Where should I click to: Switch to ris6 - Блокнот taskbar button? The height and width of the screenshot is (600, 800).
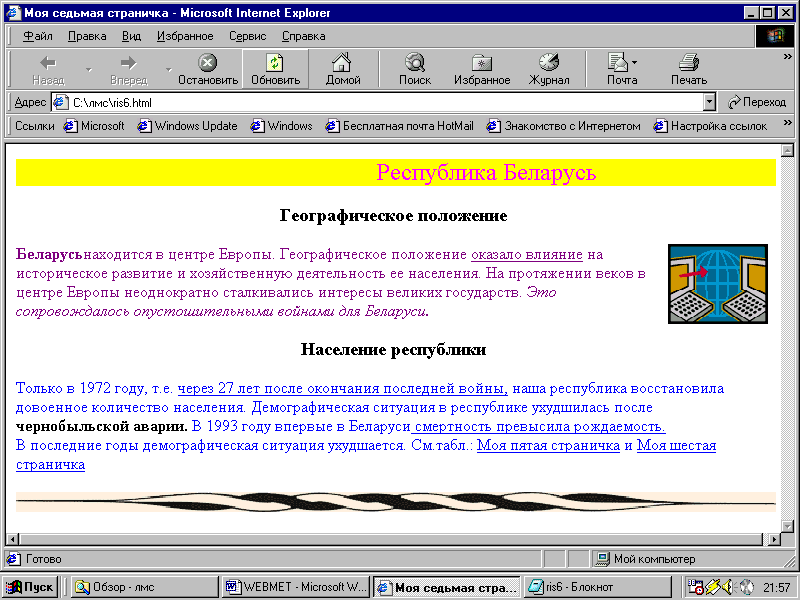click(x=598, y=587)
